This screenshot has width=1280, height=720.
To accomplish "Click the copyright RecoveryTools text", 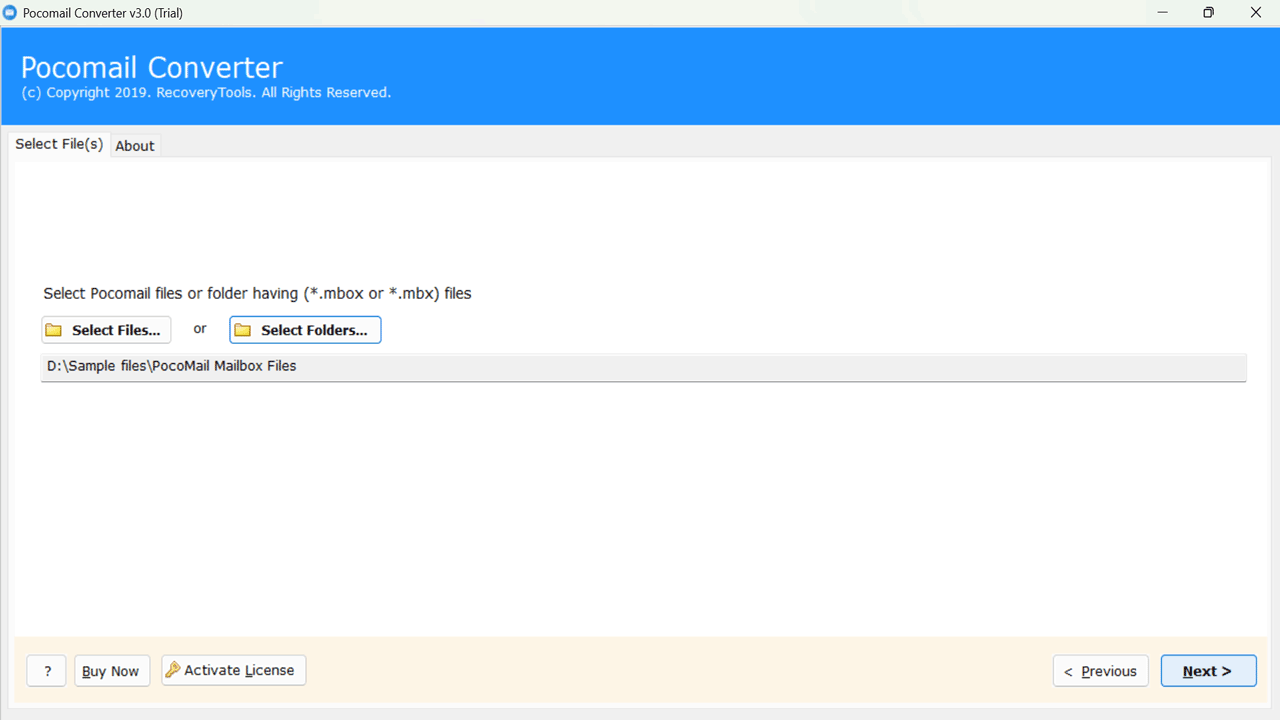I will (206, 93).
